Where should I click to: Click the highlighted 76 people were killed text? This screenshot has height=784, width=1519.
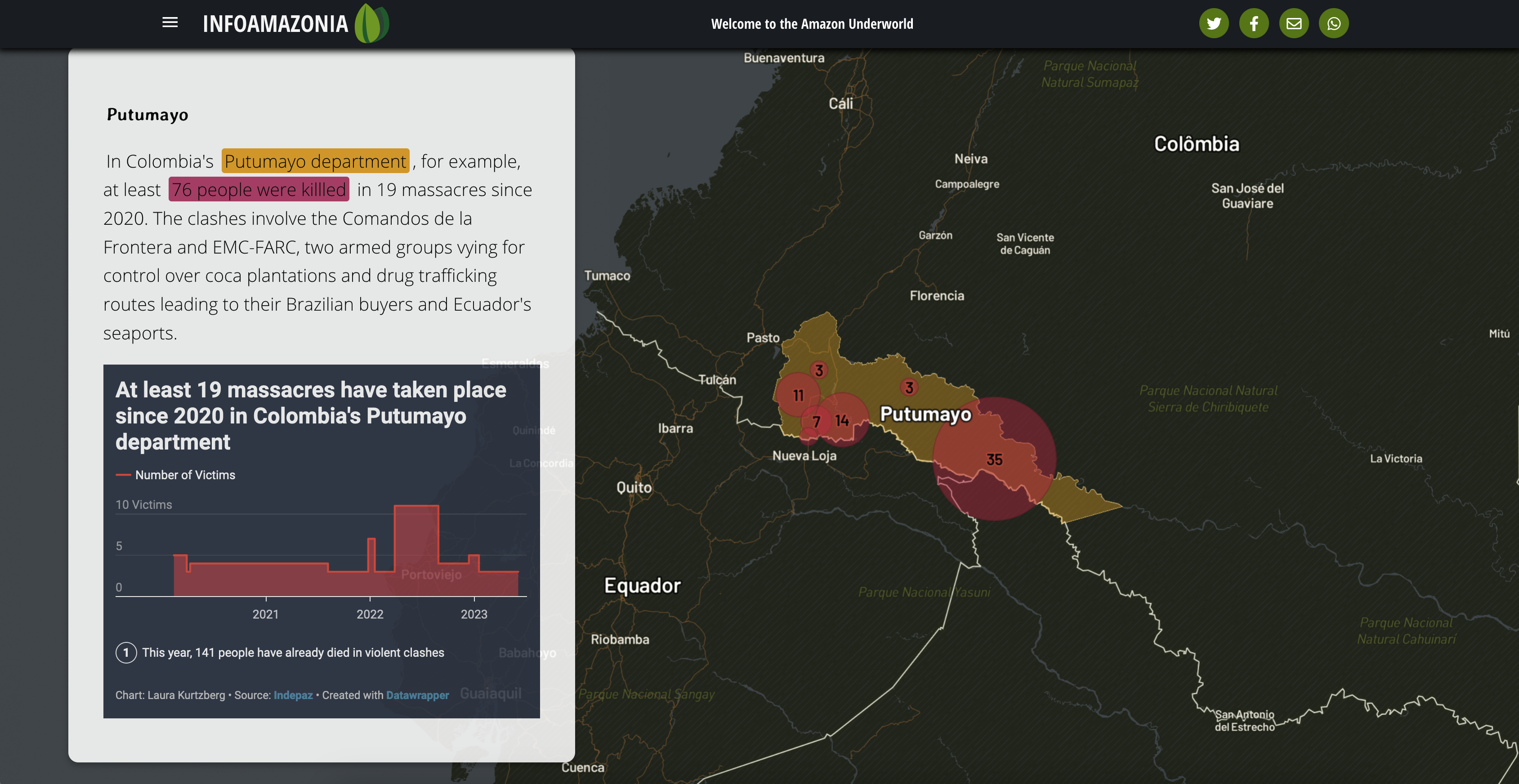[x=259, y=189]
